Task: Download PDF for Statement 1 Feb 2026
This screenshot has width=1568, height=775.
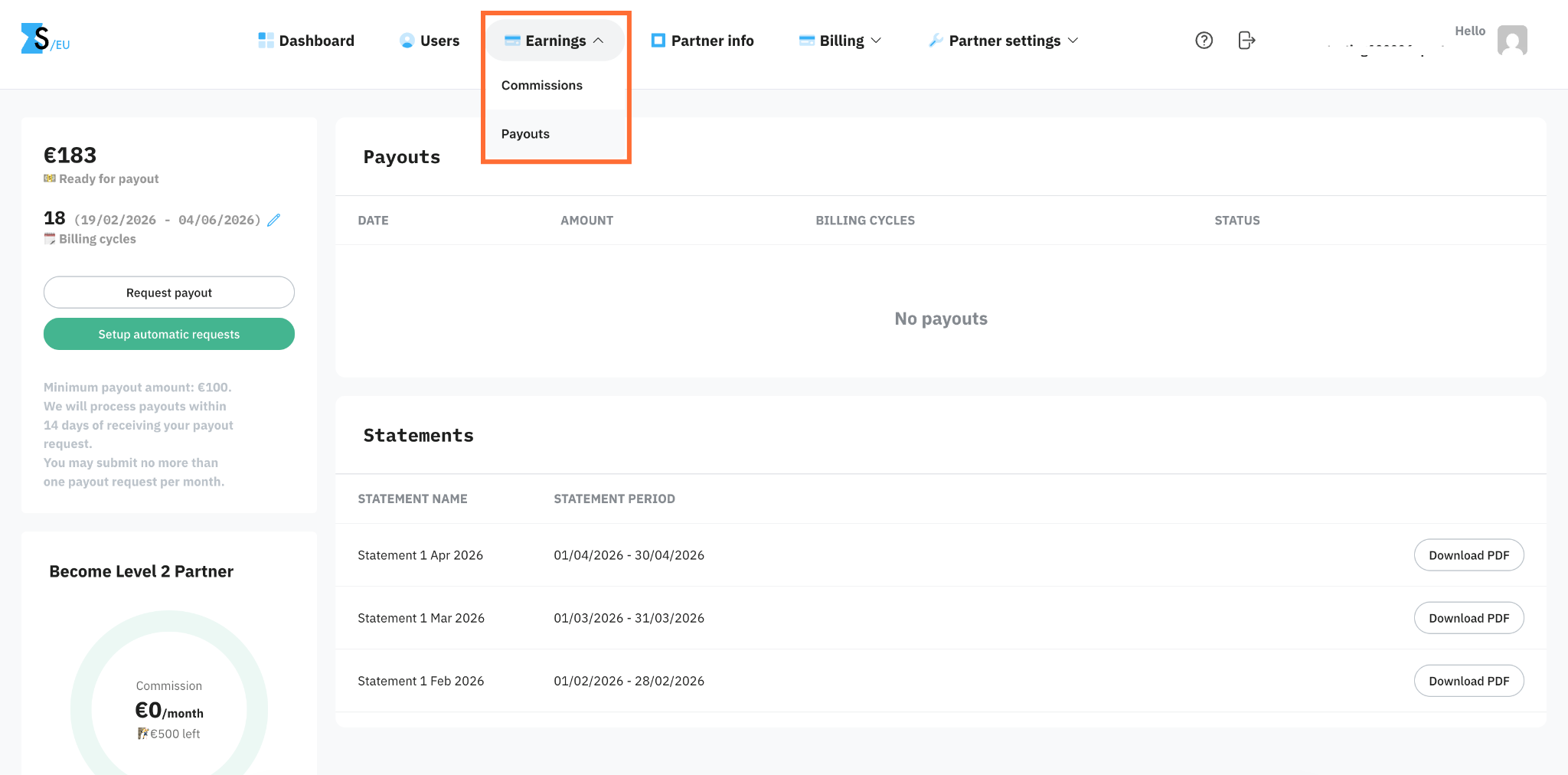Action: coord(1468,681)
